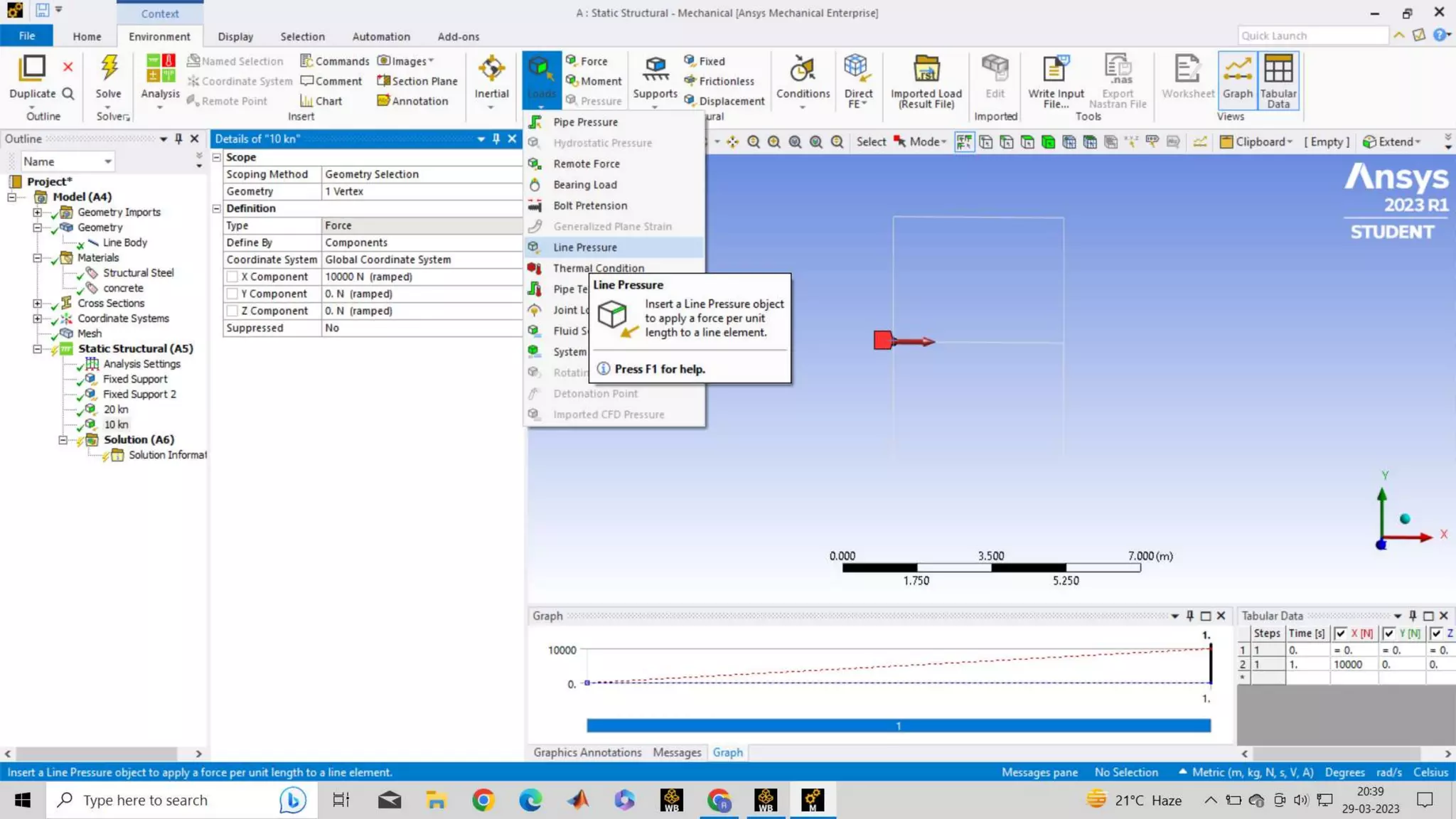The image size is (1456, 819).
Task: Click the Annotation tool
Action: (412, 101)
